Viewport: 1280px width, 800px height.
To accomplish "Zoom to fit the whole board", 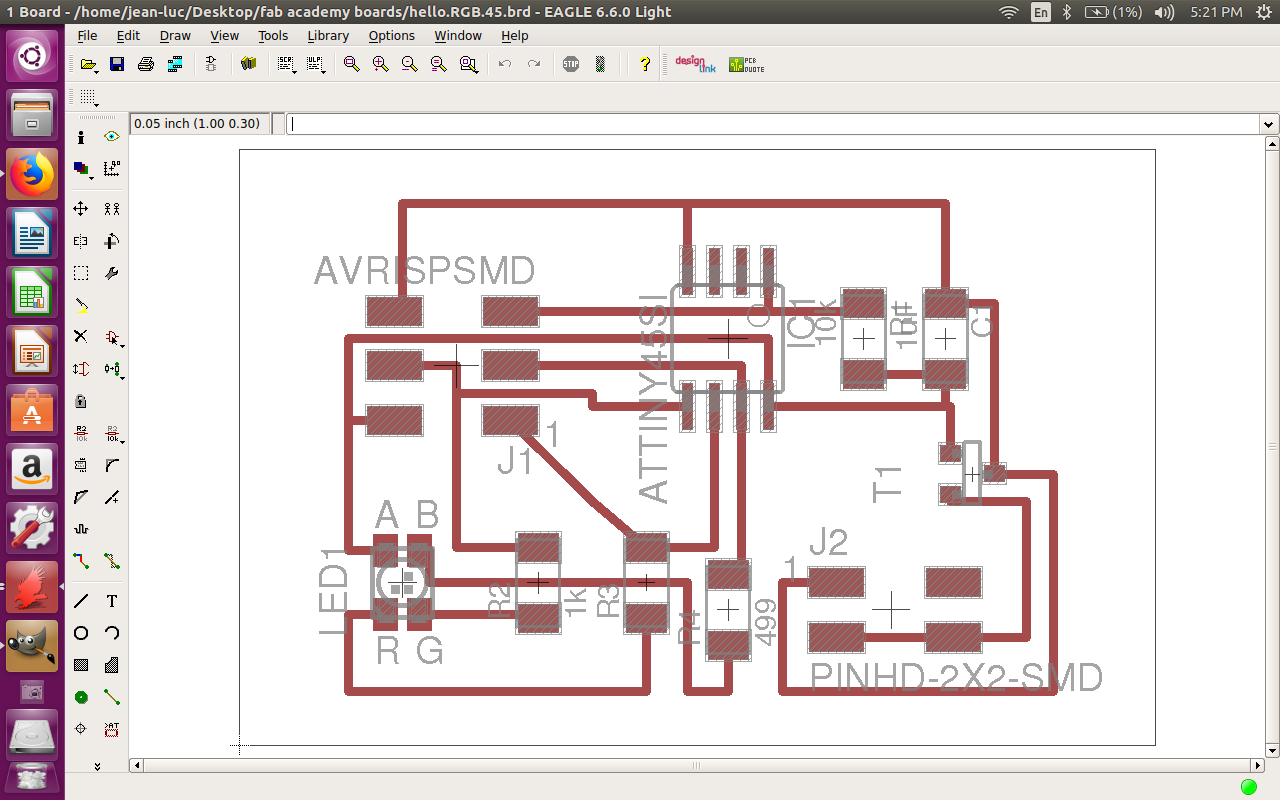I will [x=351, y=64].
